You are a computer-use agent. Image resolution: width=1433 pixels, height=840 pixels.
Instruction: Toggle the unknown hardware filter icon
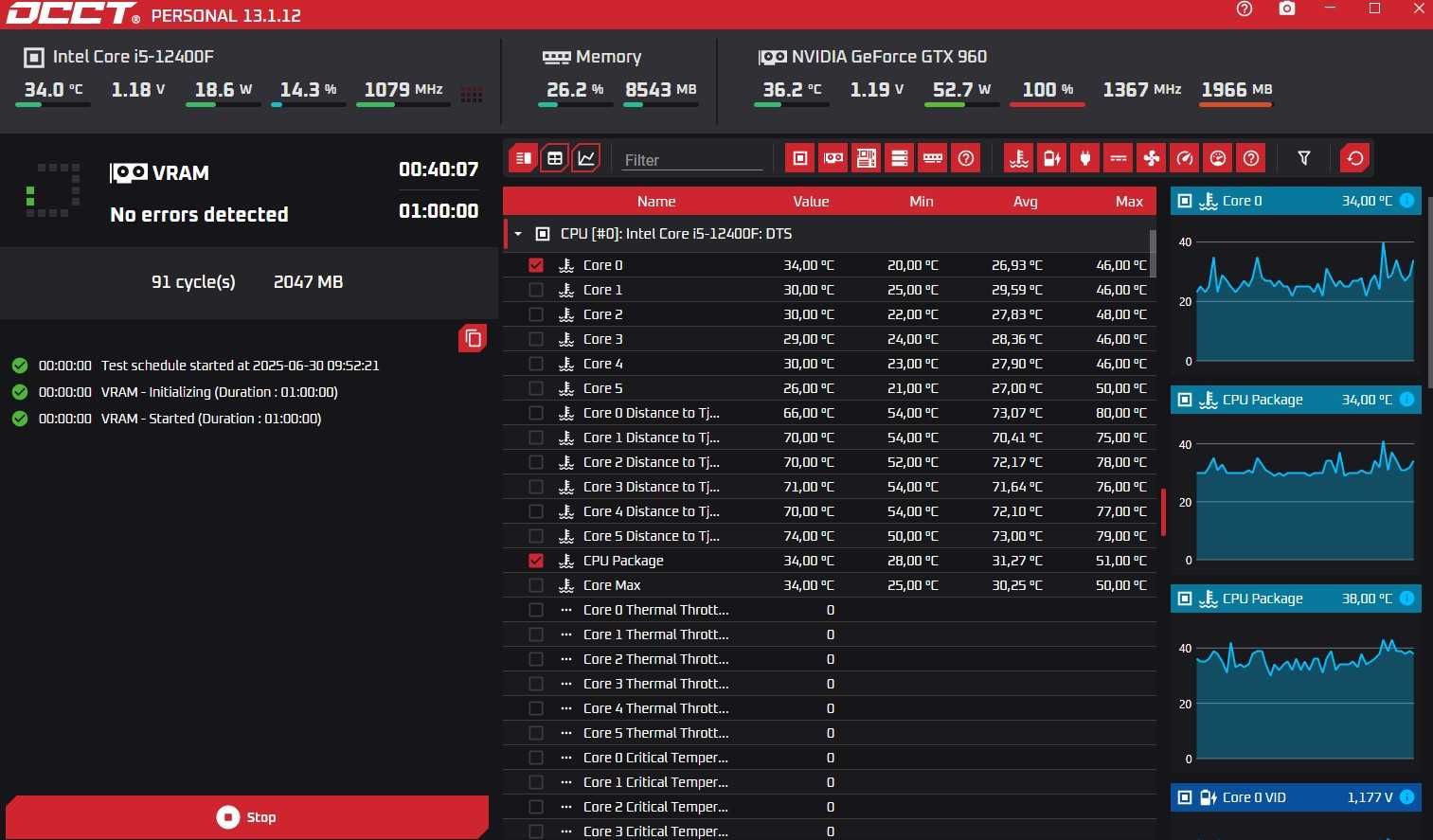tap(966, 158)
